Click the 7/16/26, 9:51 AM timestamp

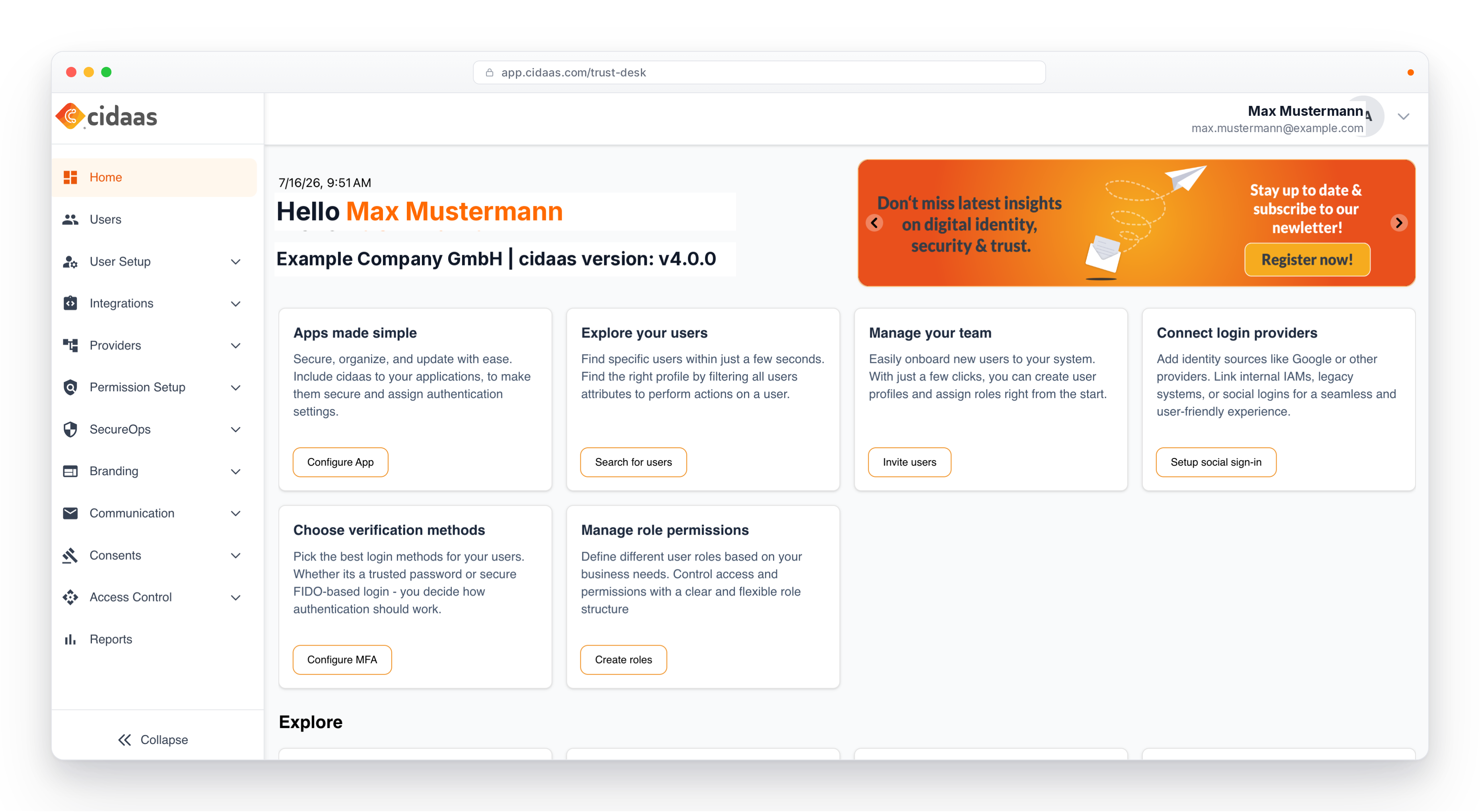click(x=324, y=183)
